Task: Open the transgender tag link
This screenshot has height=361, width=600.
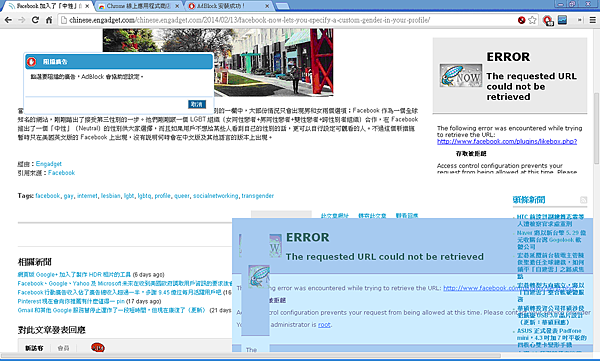Action: tap(258, 196)
